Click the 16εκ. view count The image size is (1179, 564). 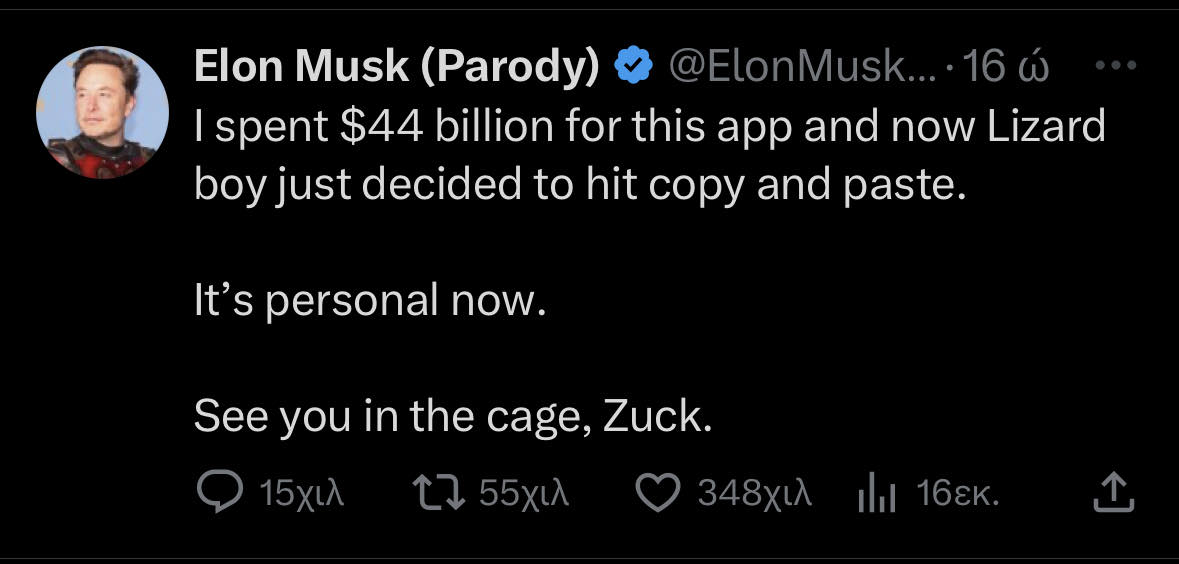coord(959,493)
